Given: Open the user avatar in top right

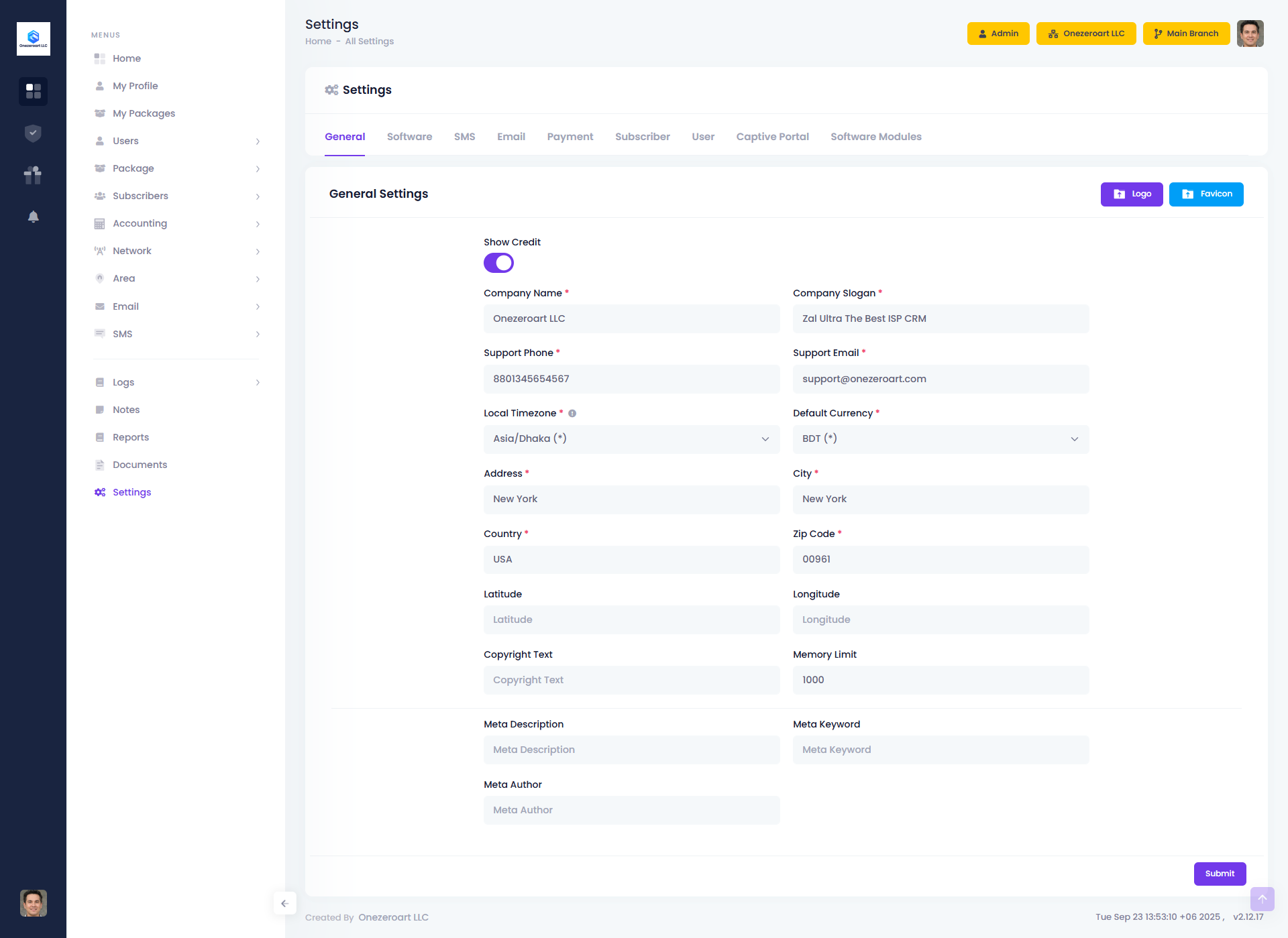Looking at the screenshot, I should pos(1250,34).
